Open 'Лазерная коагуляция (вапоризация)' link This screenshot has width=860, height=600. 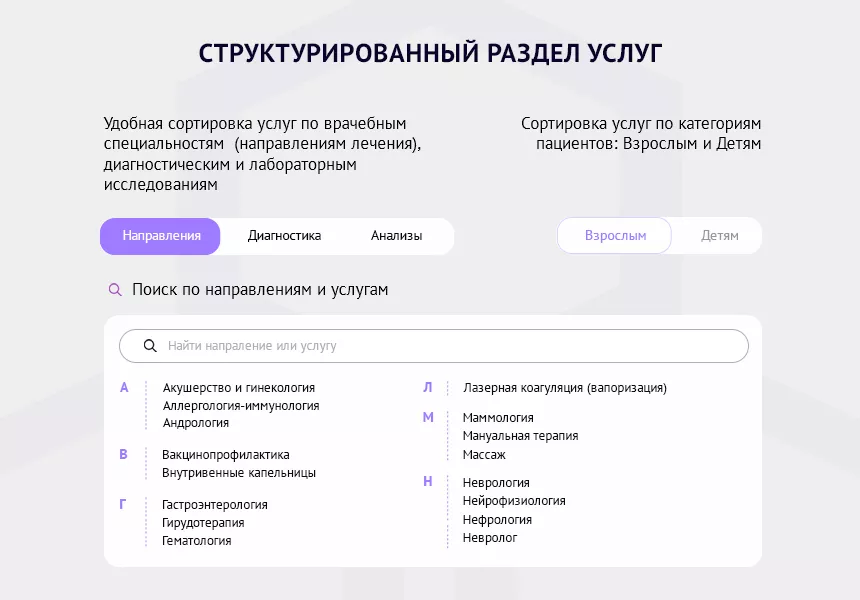click(565, 388)
